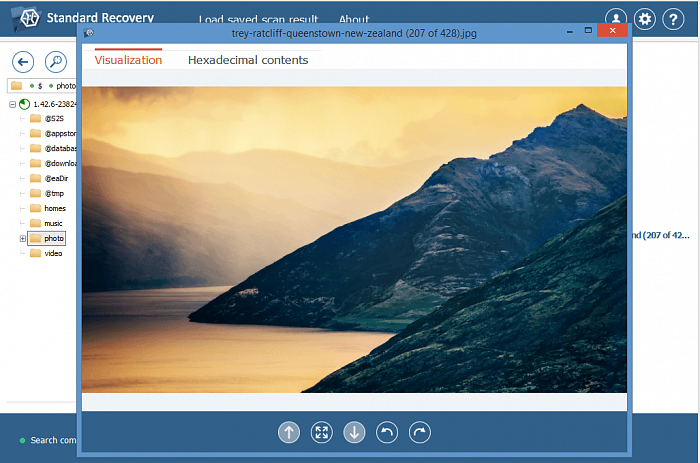Collapse the 1.42.6-23824 root node
The width and height of the screenshot is (700, 463).
coord(12,104)
